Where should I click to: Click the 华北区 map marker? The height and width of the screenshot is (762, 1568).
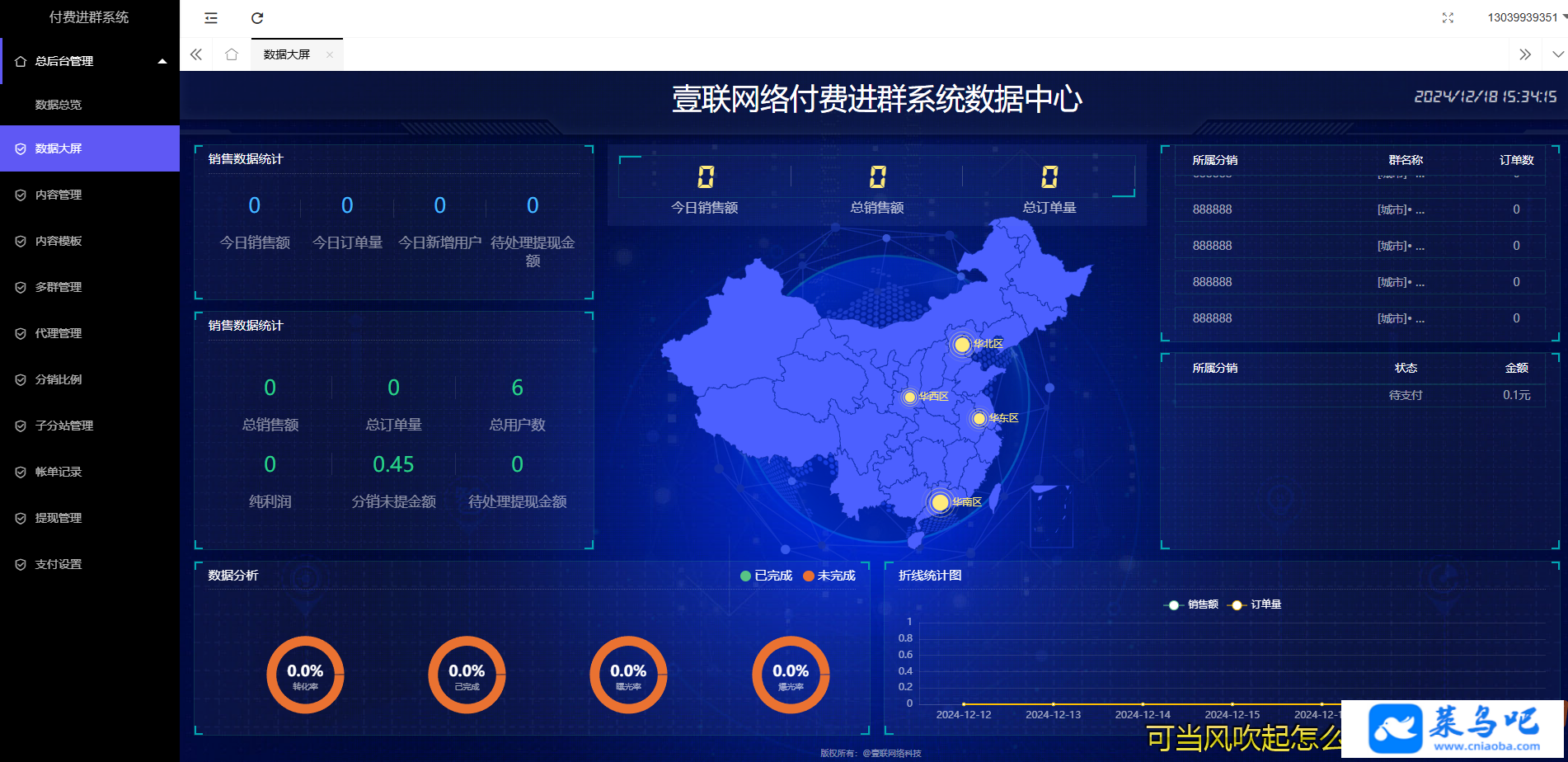[962, 345]
